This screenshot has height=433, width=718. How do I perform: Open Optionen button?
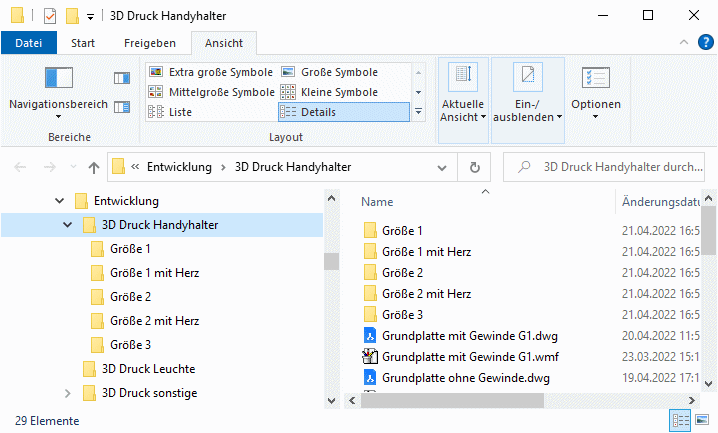[x=596, y=94]
